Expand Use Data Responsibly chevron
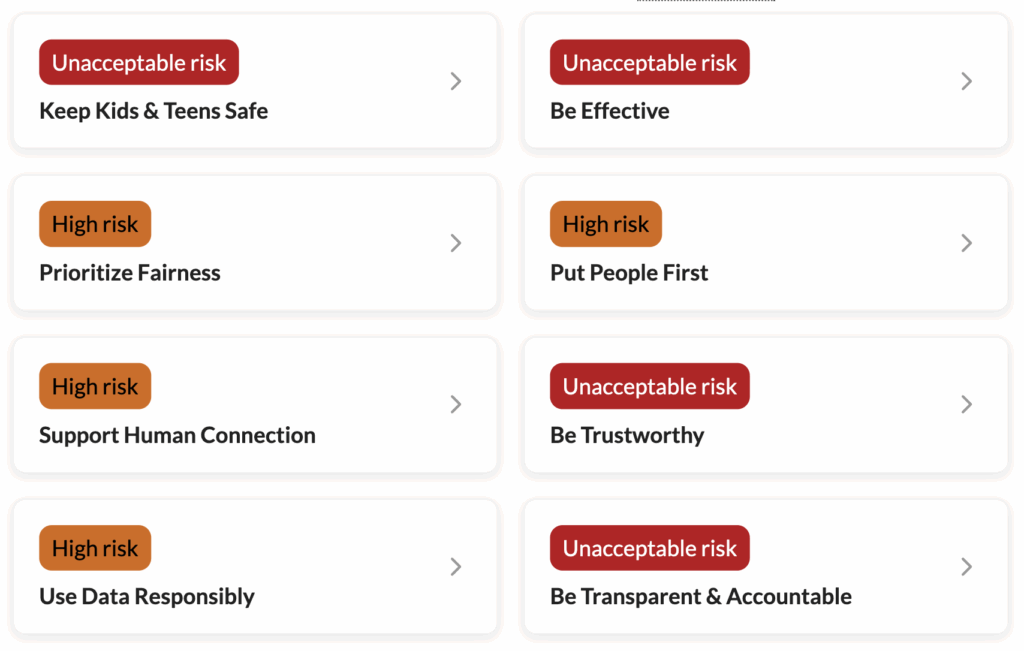Image resolution: width=1024 pixels, height=651 pixels. point(456,567)
